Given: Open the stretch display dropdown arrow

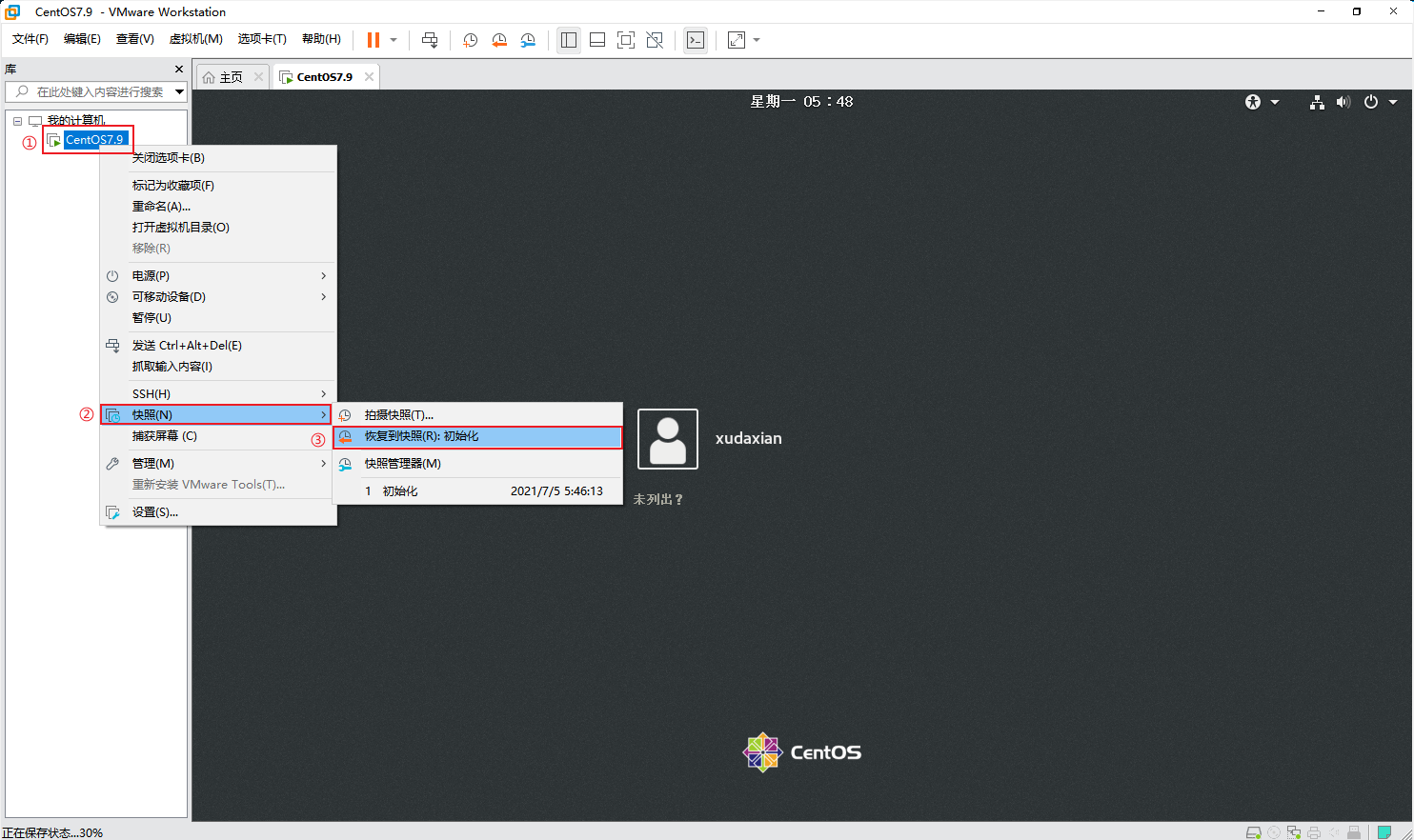Looking at the screenshot, I should (x=757, y=40).
